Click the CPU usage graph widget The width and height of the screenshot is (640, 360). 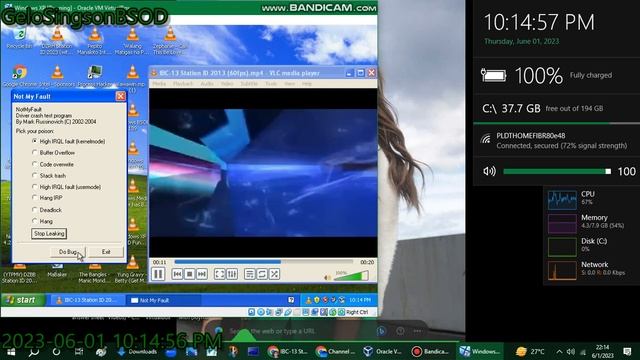click(562, 200)
